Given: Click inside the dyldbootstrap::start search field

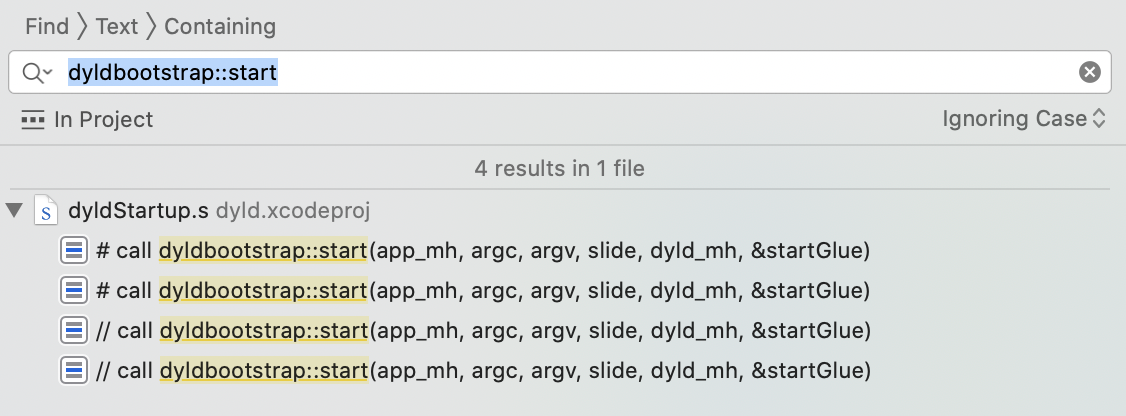Looking at the screenshot, I should (600, 72).
